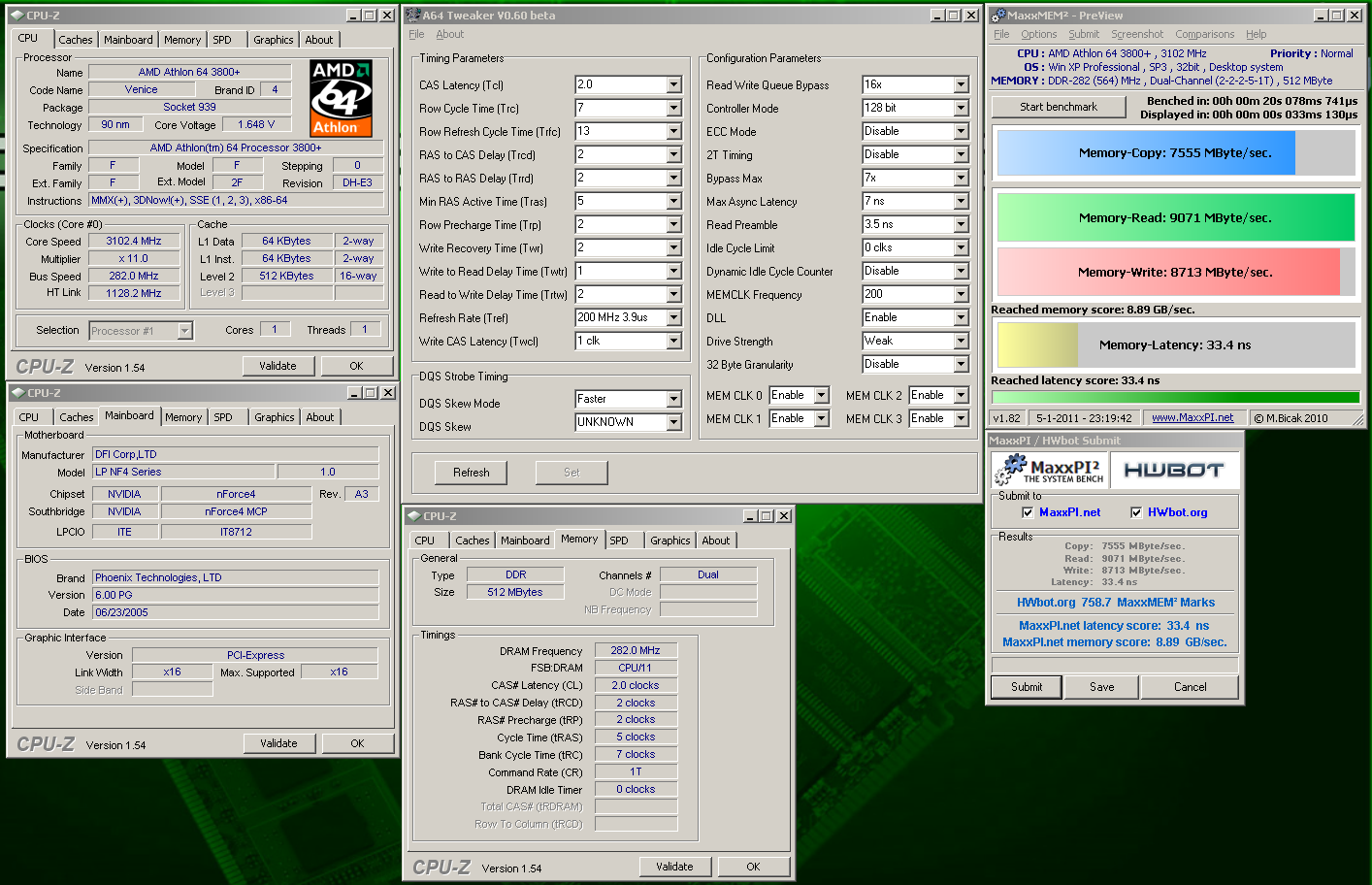Expand the 2T Timing dropdown
1372x885 pixels.
click(x=961, y=154)
